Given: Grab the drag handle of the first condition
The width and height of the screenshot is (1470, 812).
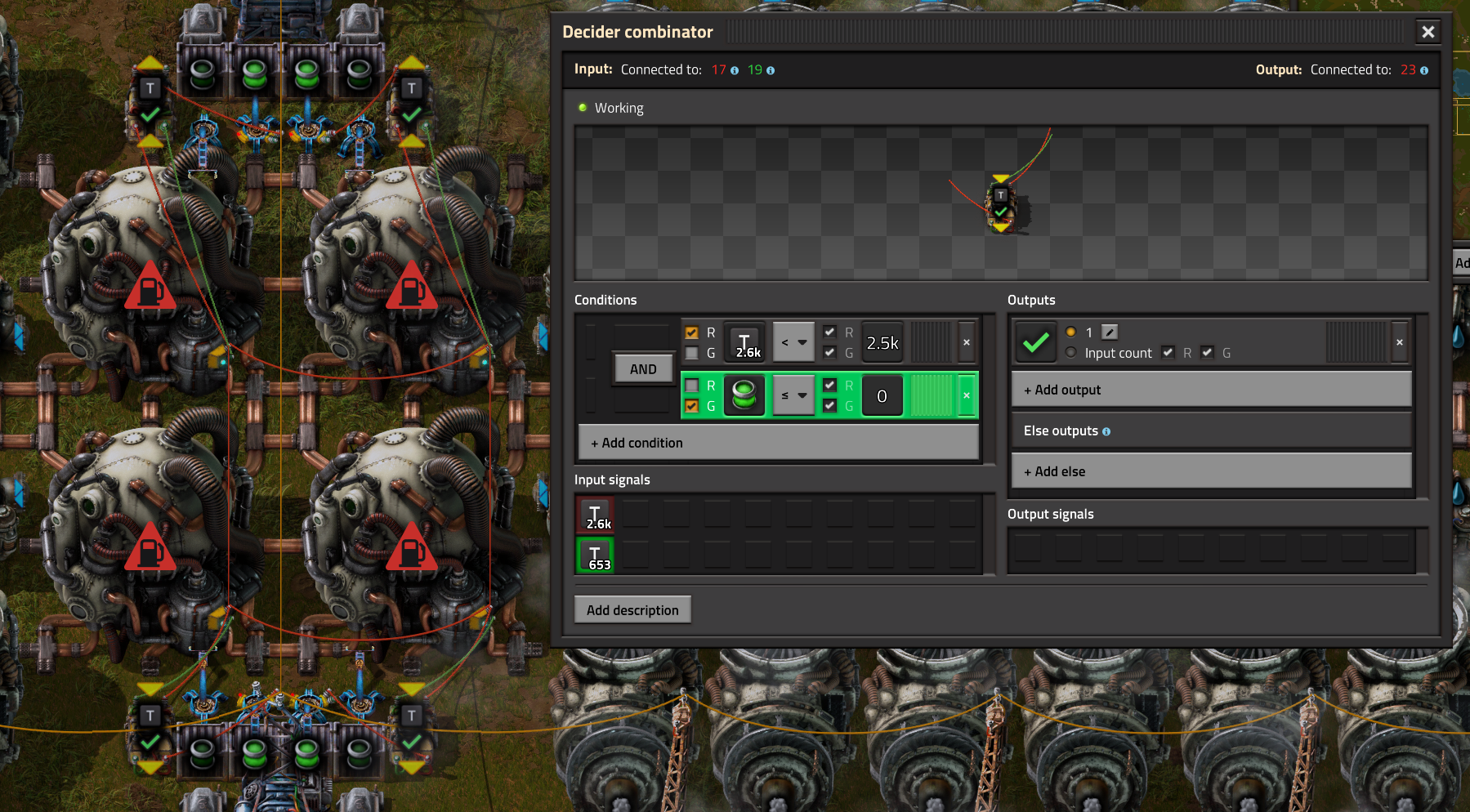Looking at the screenshot, I should (x=932, y=342).
